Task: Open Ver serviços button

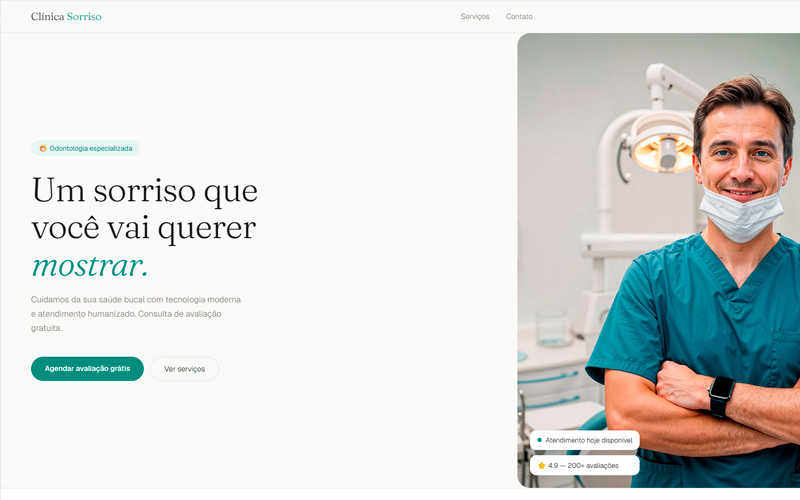Action: pyautogui.click(x=185, y=368)
